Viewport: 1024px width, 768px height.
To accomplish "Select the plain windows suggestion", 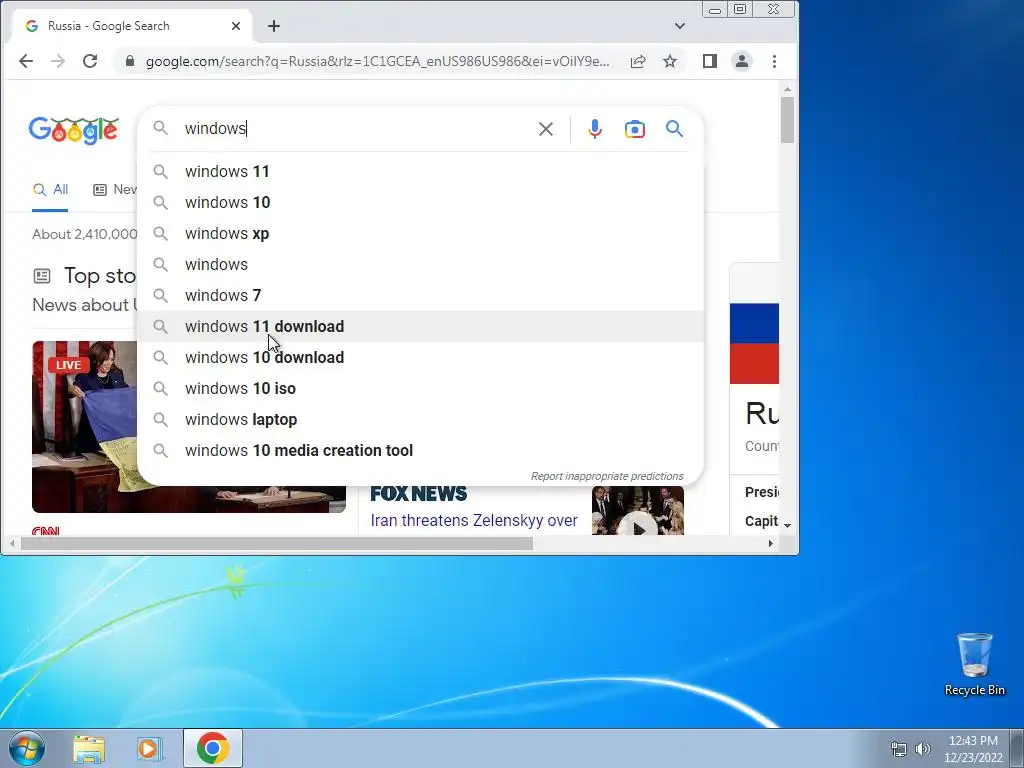I will coord(421,264).
